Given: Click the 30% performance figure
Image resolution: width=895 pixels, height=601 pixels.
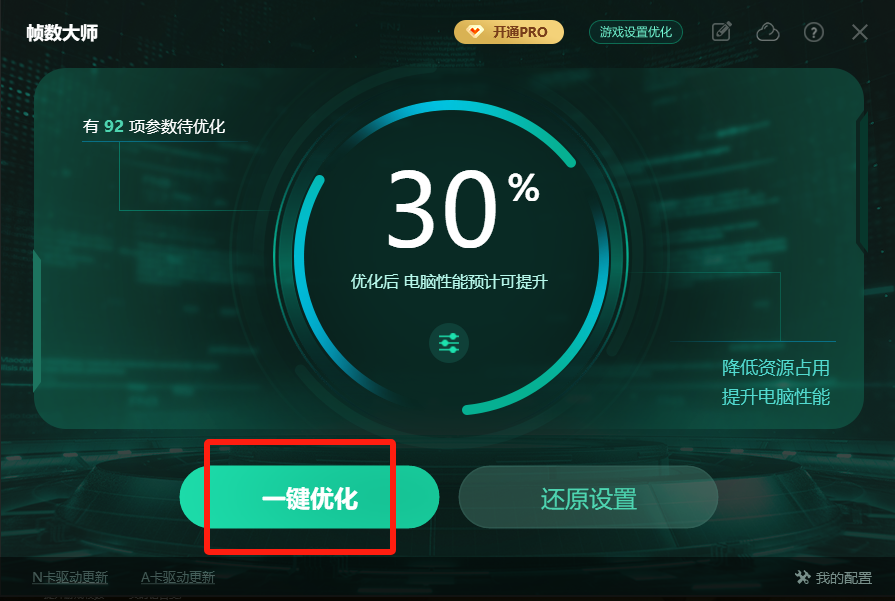Looking at the screenshot, I should pos(463,209).
